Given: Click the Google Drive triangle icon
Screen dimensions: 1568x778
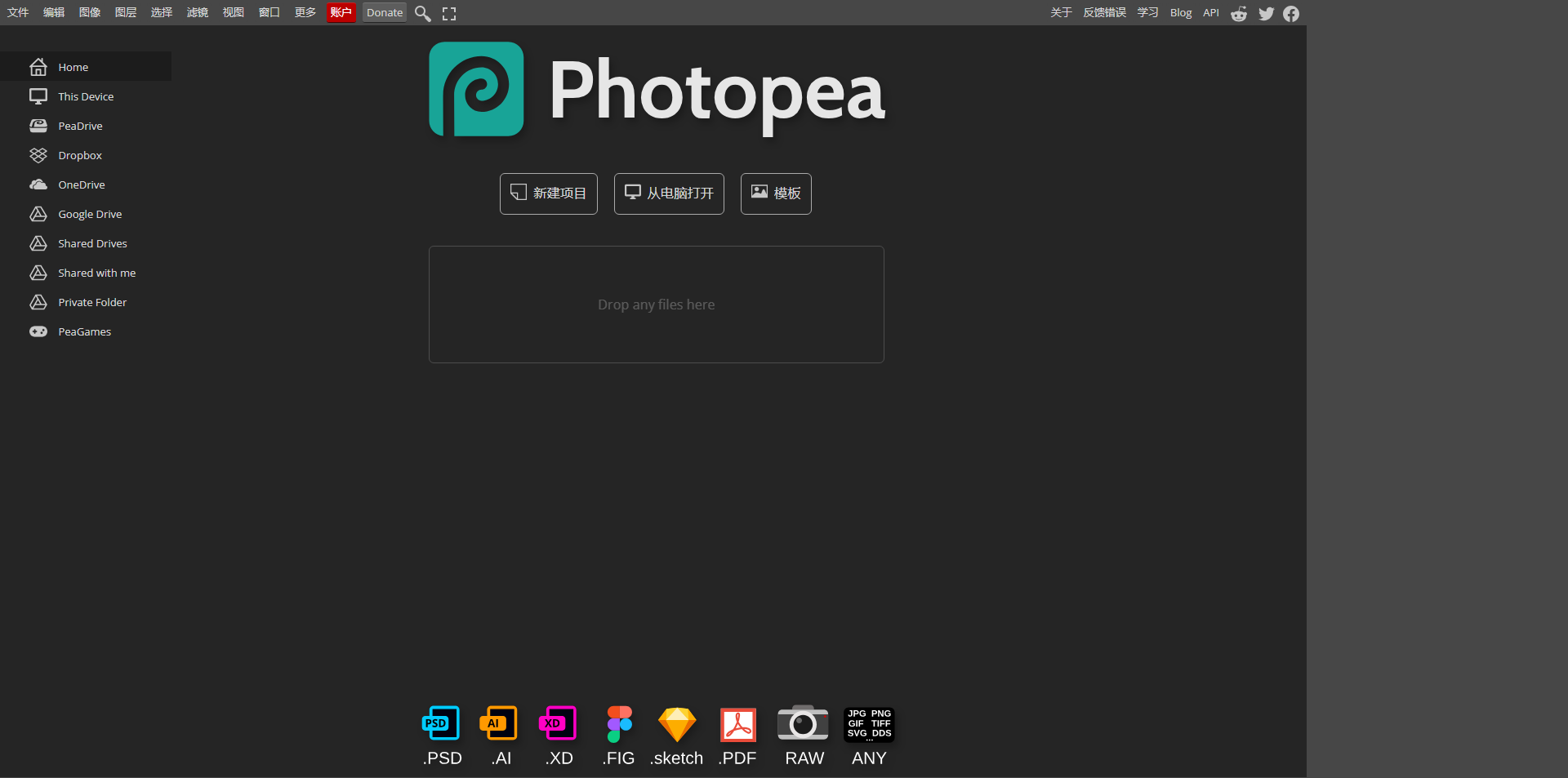Looking at the screenshot, I should [x=38, y=214].
